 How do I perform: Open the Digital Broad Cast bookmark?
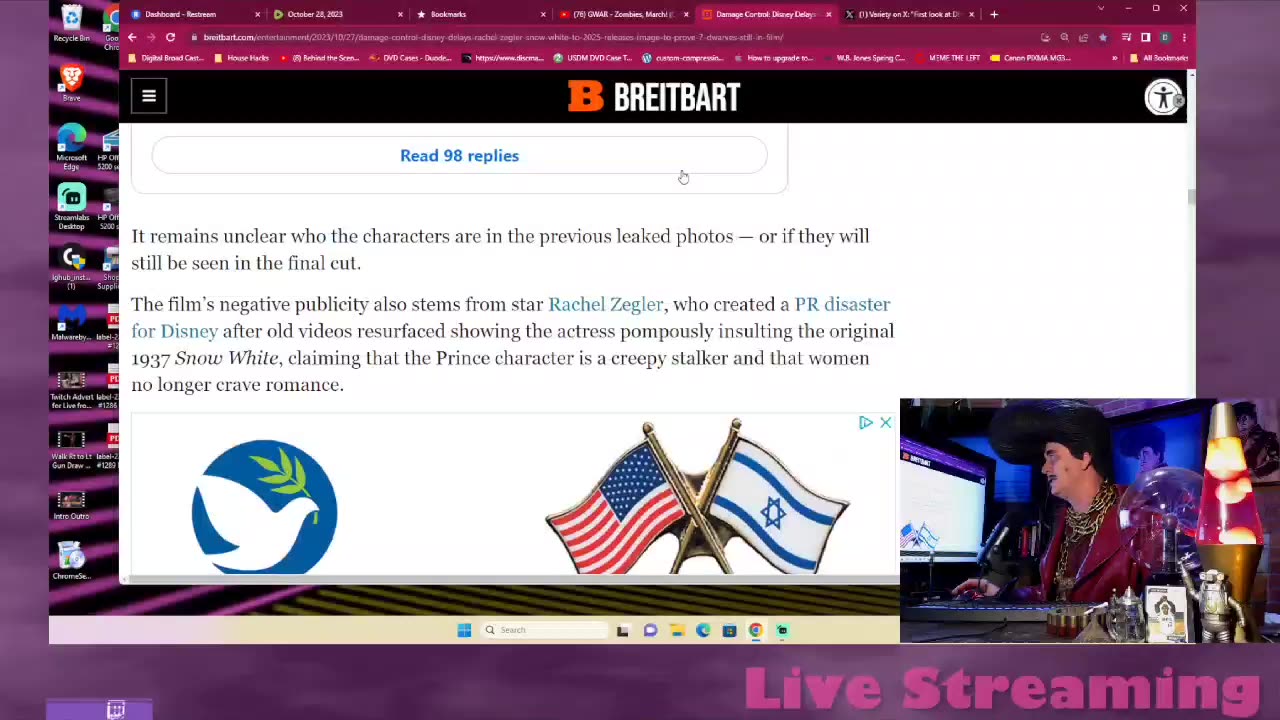coord(166,58)
